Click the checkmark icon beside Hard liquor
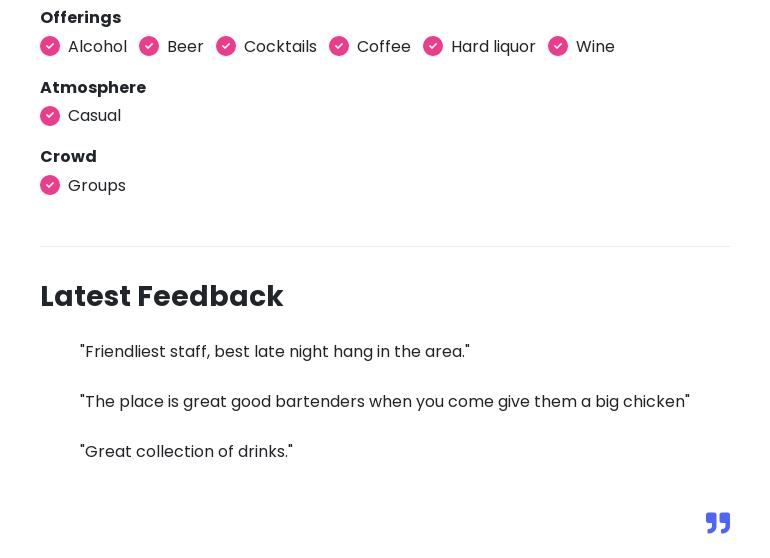This screenshot has width=770, height=558. [433, 47]
